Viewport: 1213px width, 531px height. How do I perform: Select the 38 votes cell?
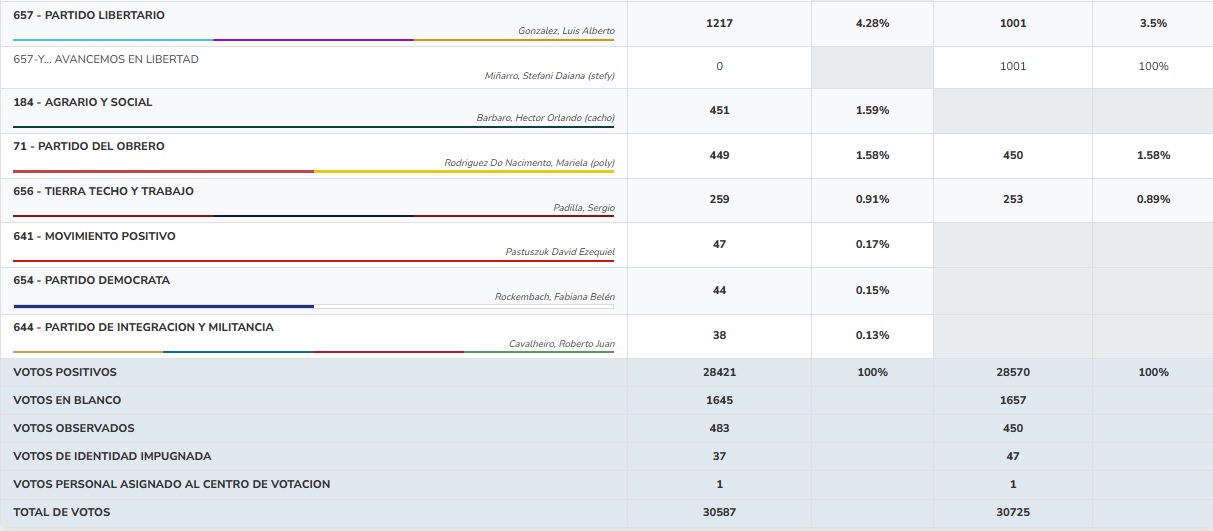point(719,336)
